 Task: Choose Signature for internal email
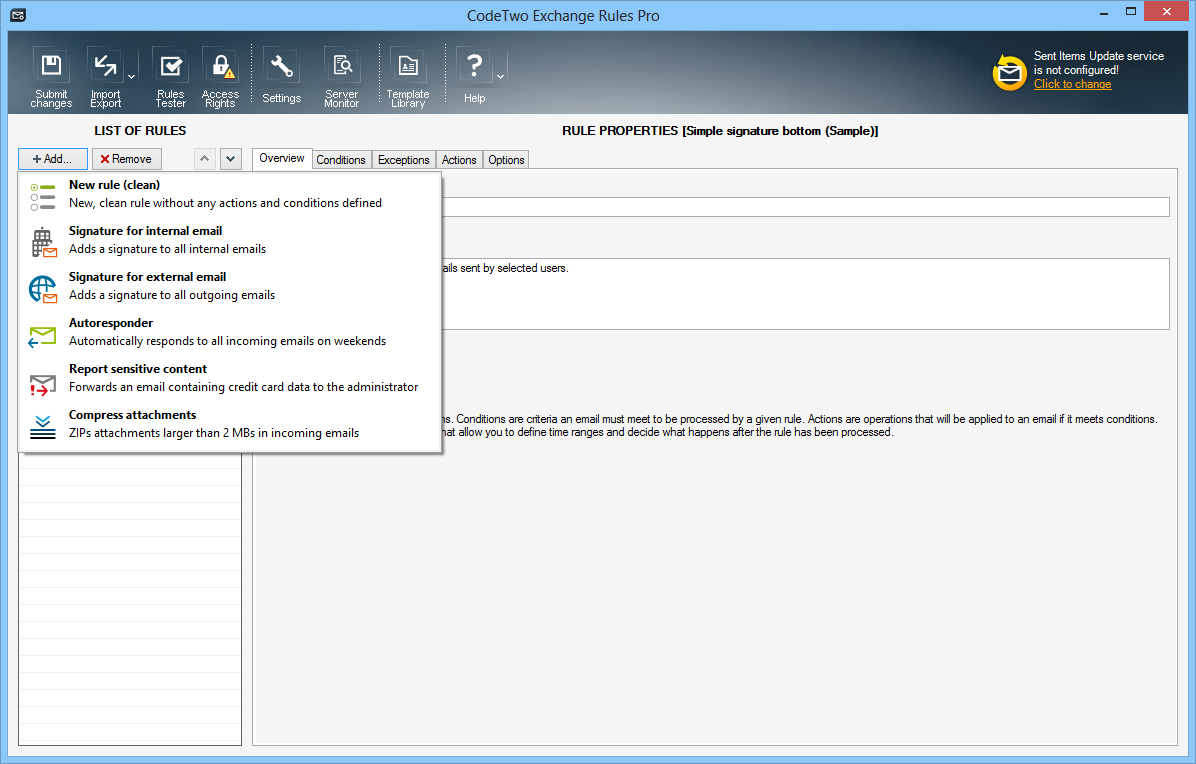[x=230, y=240]
